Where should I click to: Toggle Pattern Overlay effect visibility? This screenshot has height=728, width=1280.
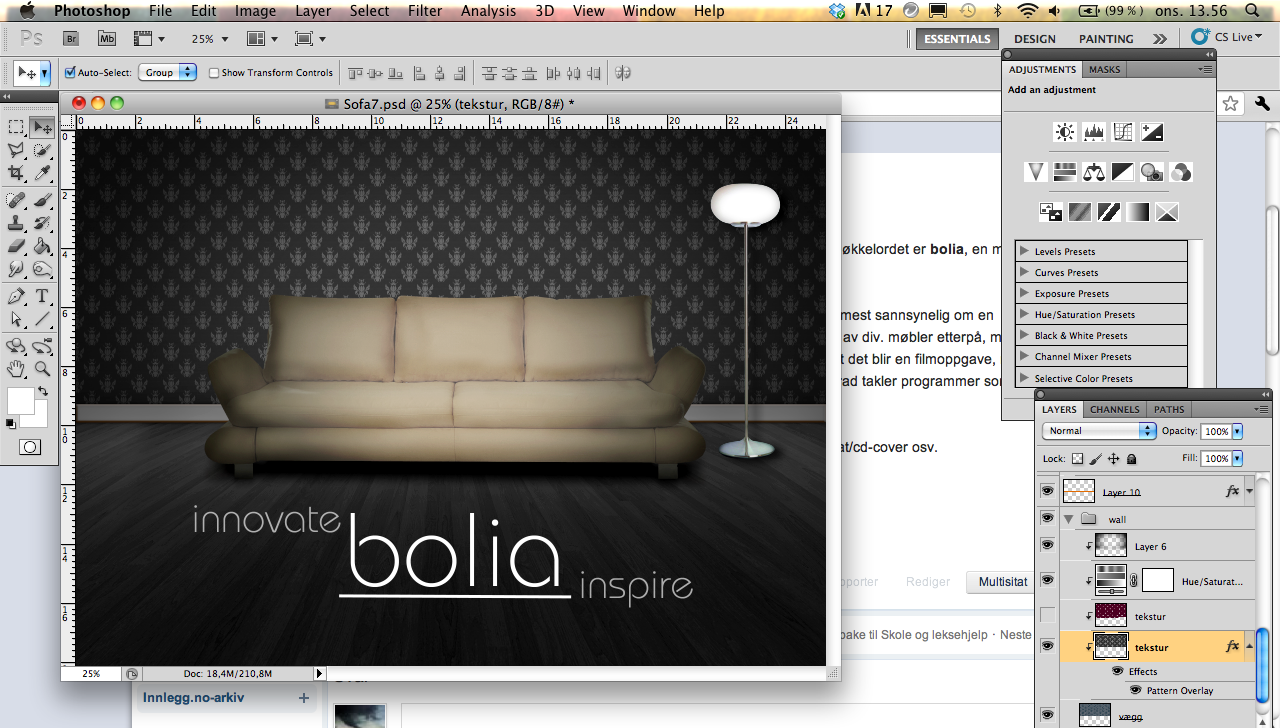[x=1136, y=690]
